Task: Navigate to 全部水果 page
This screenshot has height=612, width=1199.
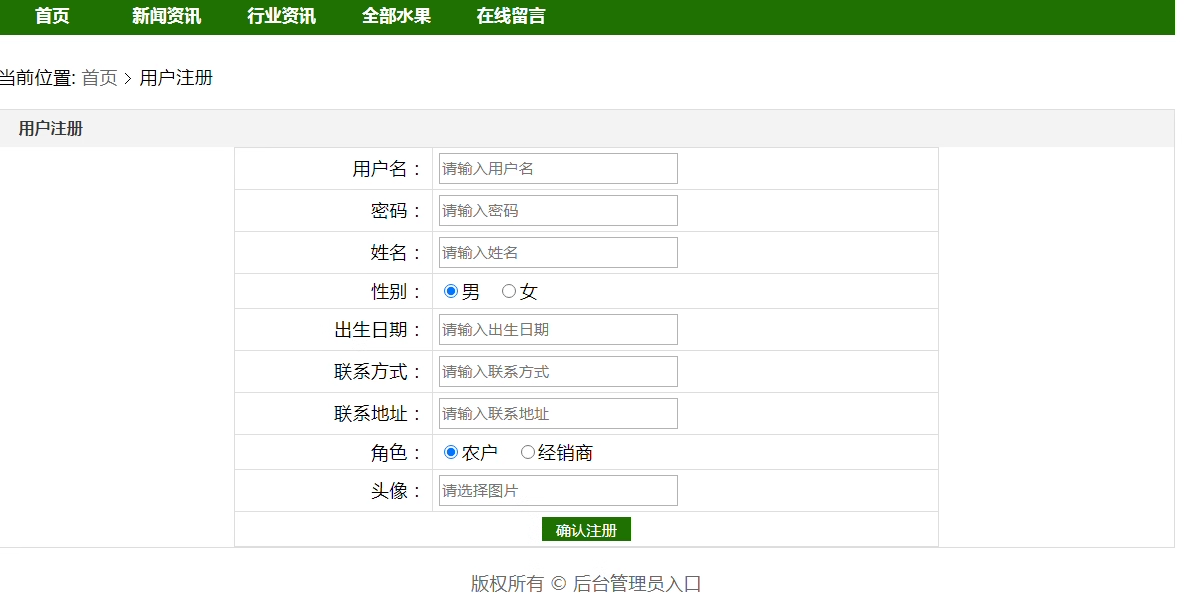Action: click(x=396, y=16)
